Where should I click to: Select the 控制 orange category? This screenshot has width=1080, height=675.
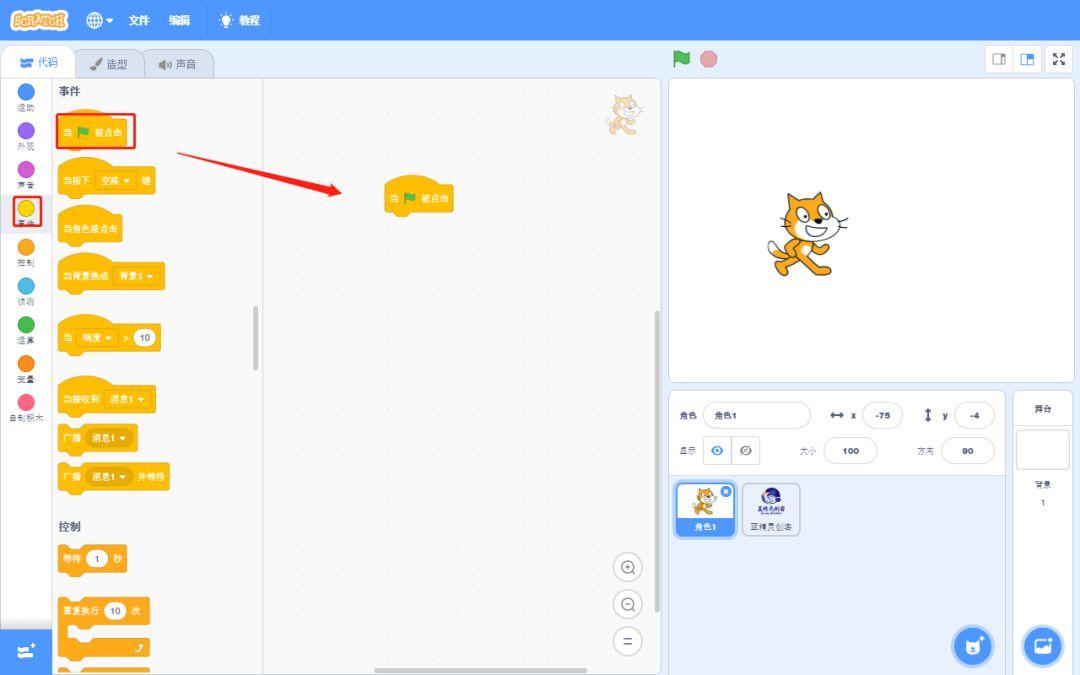coord(26,252)
